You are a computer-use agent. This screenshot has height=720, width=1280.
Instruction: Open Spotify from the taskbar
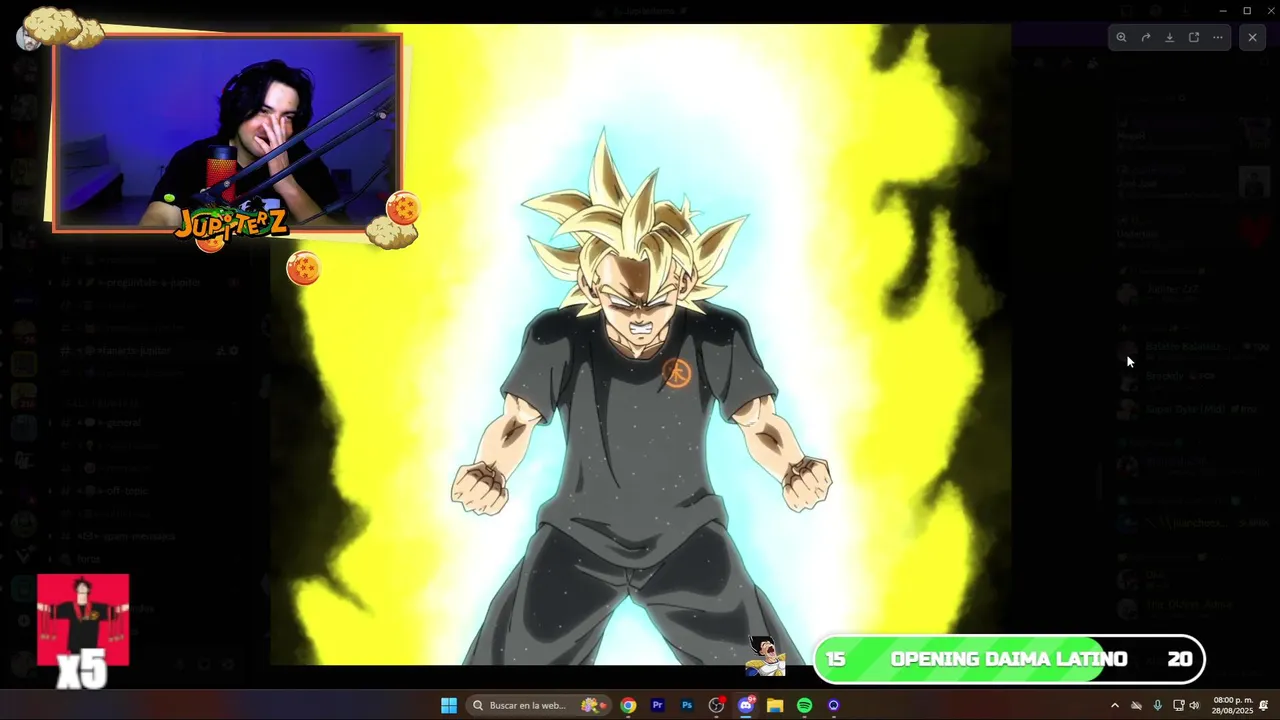[x=804, y=705]
